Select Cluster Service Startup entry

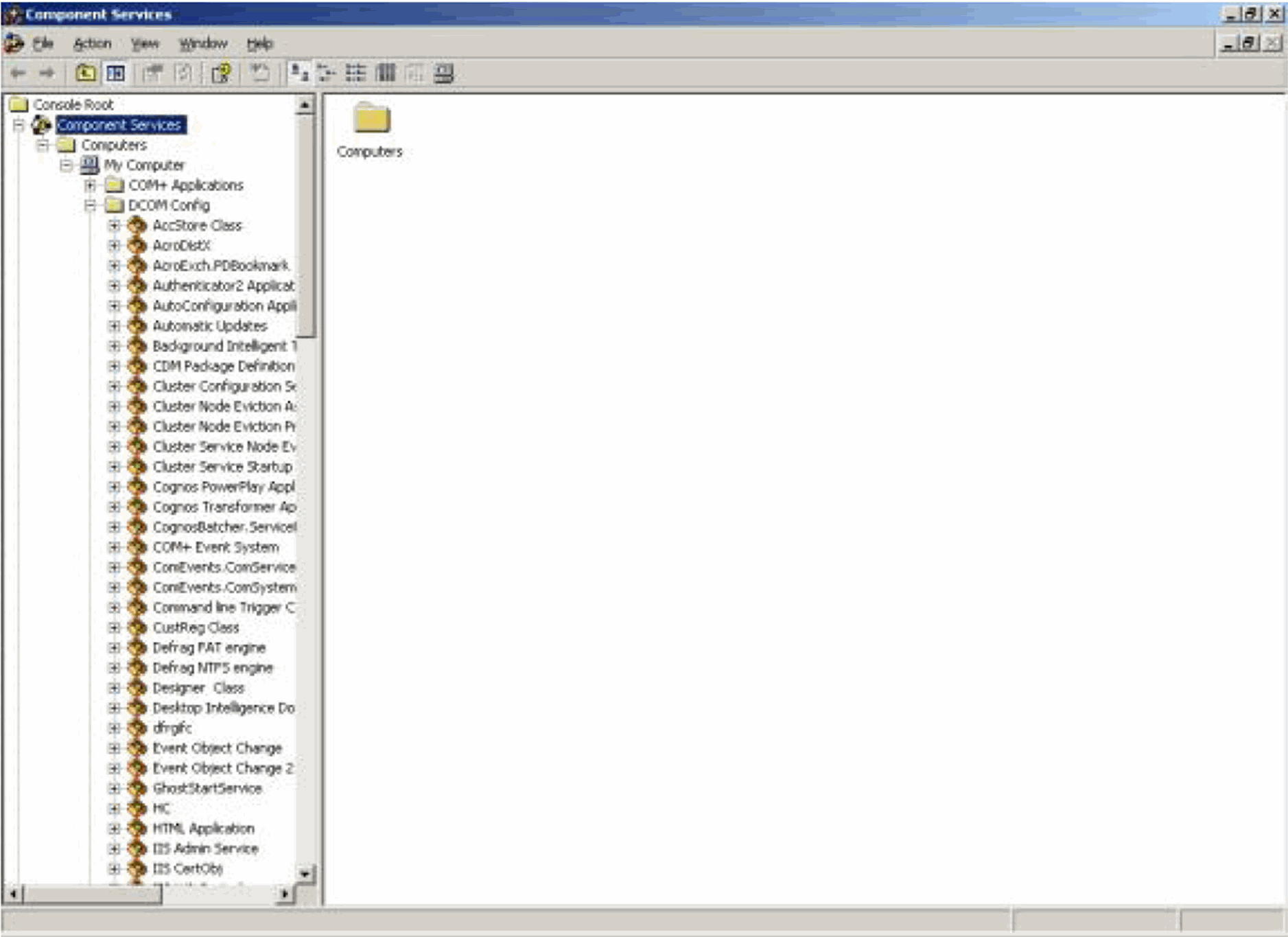[x=223, y=467]
